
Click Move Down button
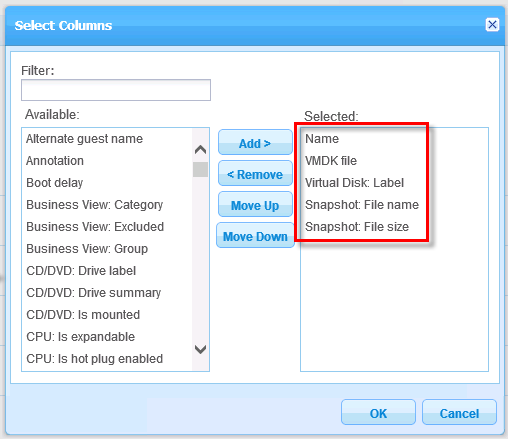255,235
